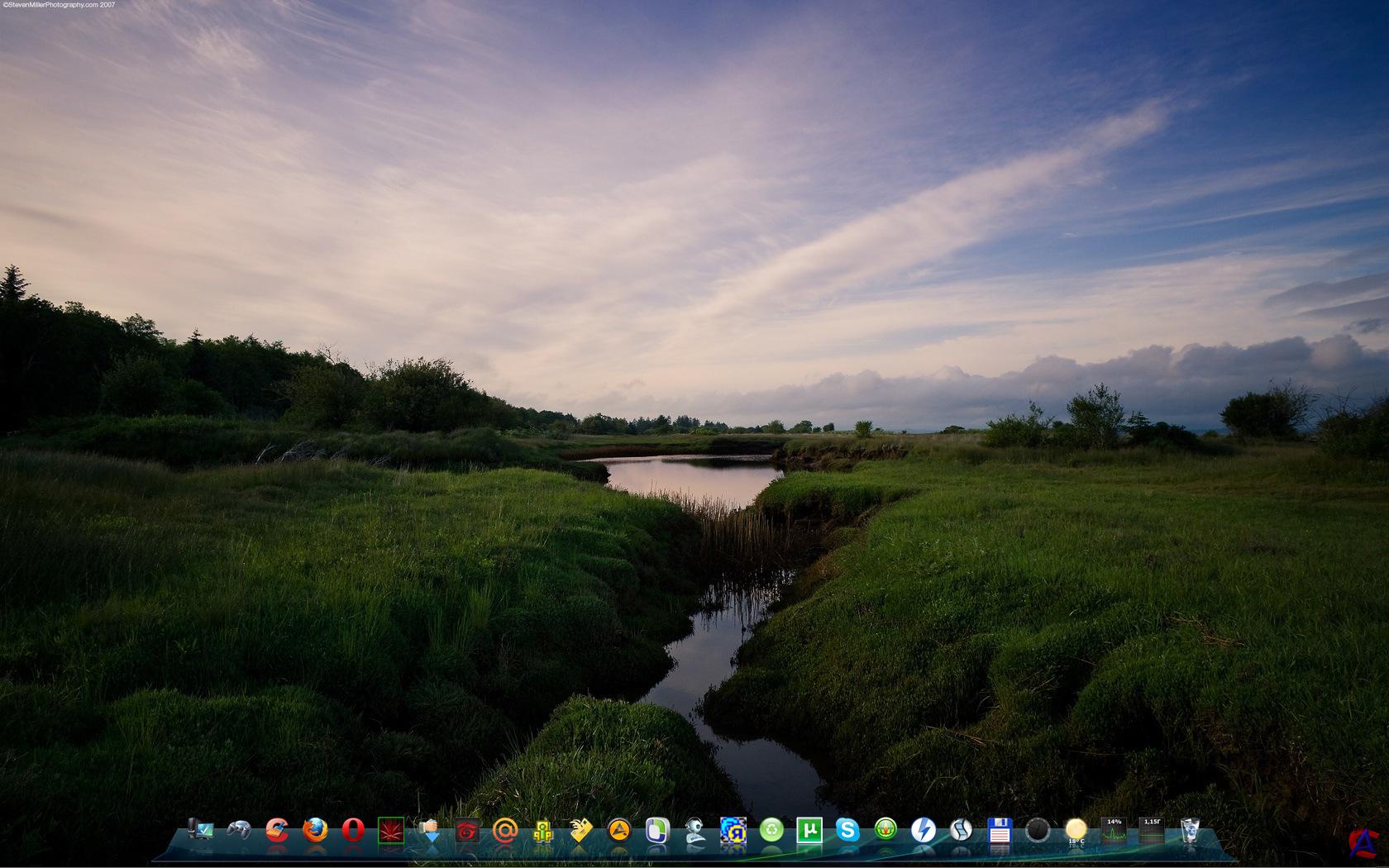Open the Recycle Bin in the dock
1389x868 pixels.
pyautogui.click(x=1190, y=830)
